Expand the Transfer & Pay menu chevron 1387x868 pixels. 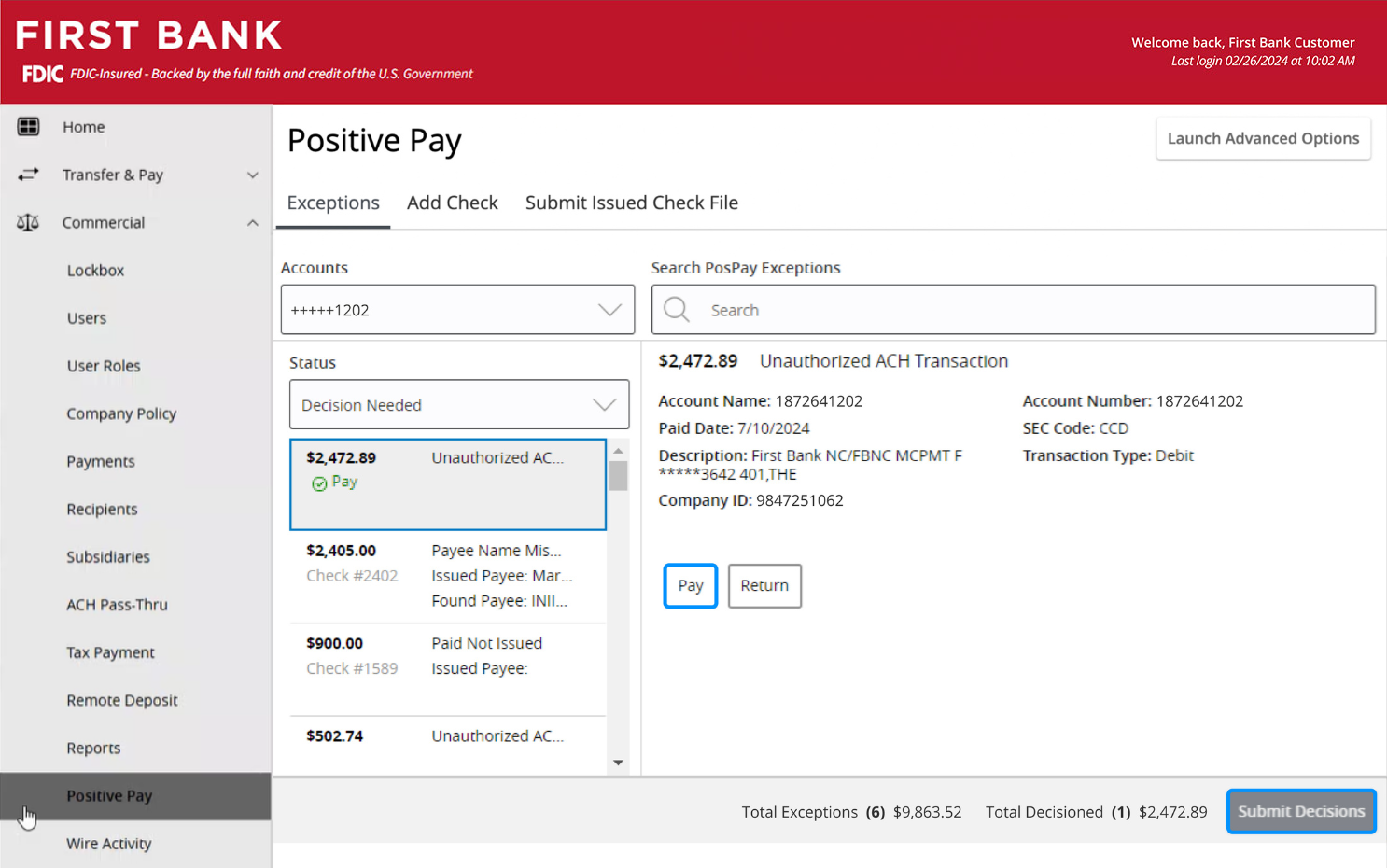tap(252, 175)
